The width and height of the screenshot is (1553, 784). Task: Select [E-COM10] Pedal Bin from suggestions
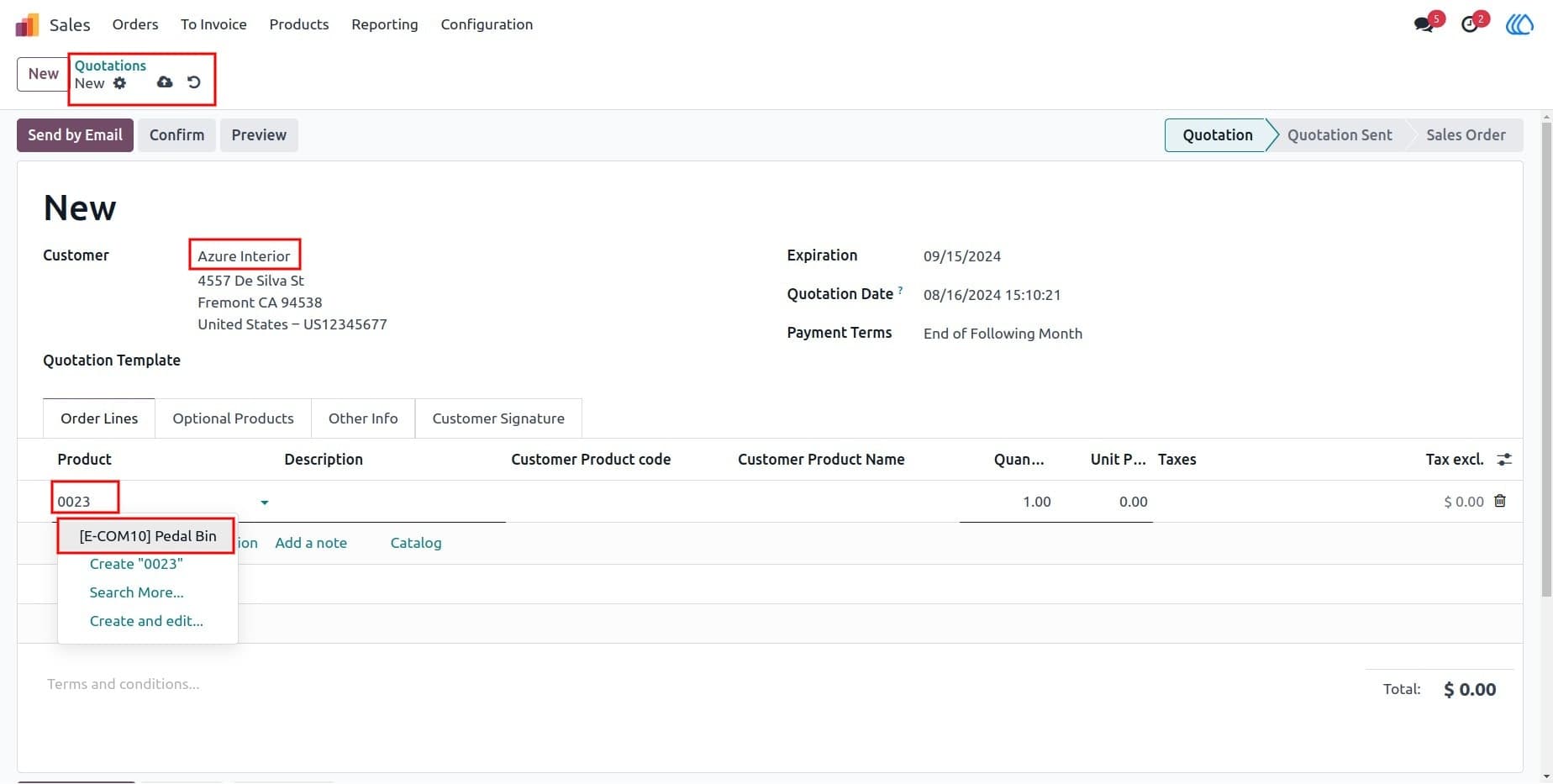tap(147, 536)
